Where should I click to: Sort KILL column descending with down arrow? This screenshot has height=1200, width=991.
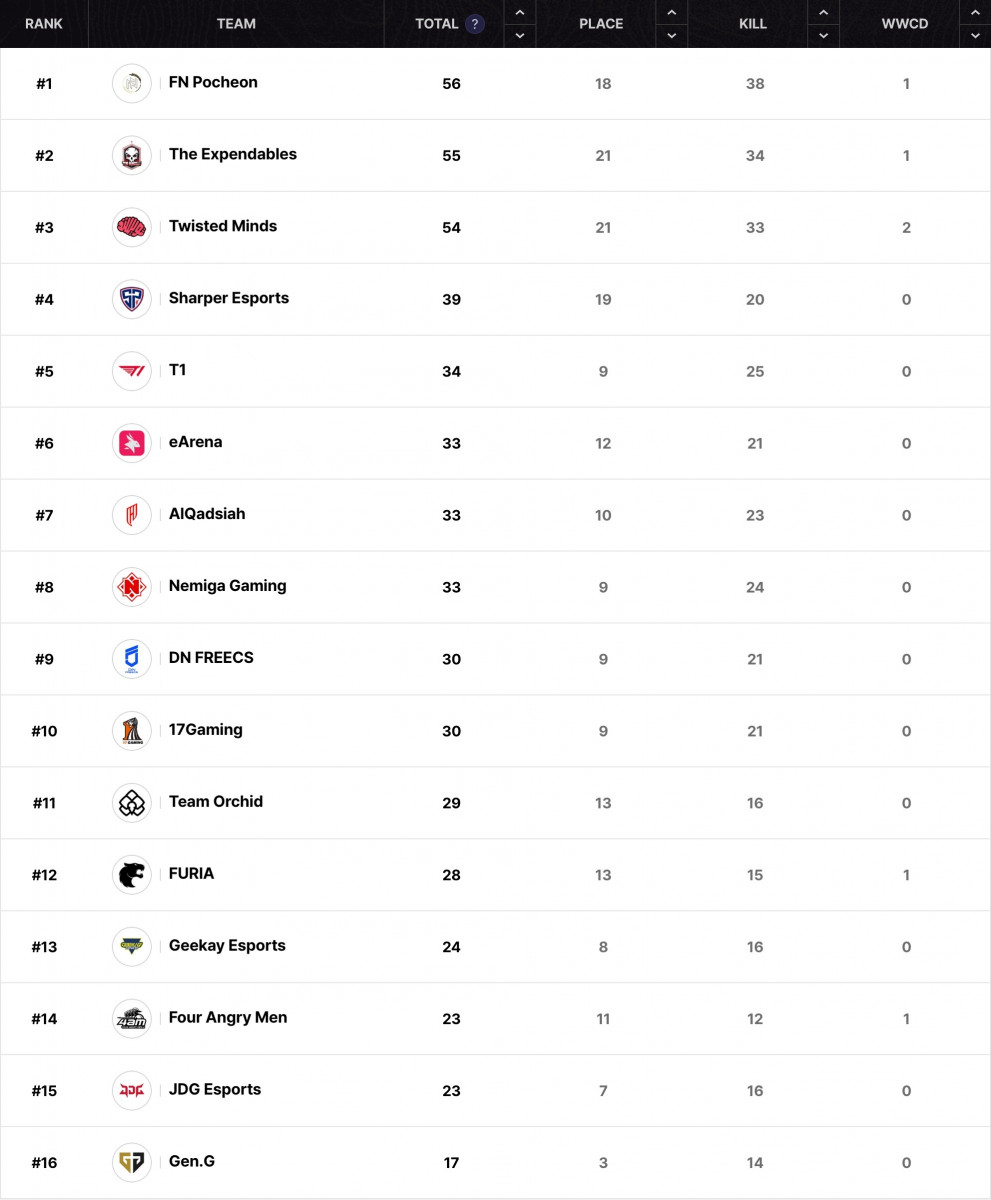[823, 36]
